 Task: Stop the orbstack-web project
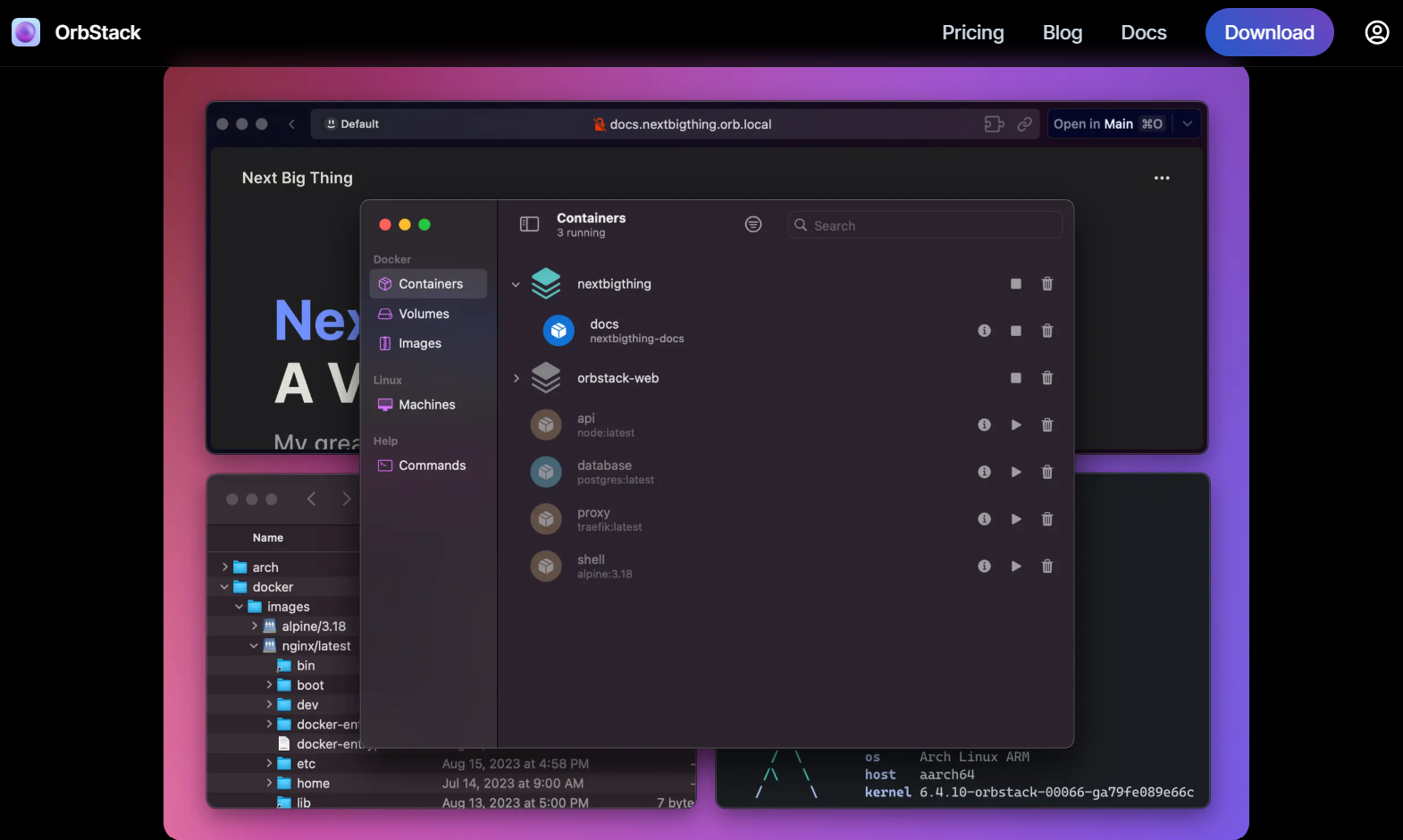[x=1016, y=378]
